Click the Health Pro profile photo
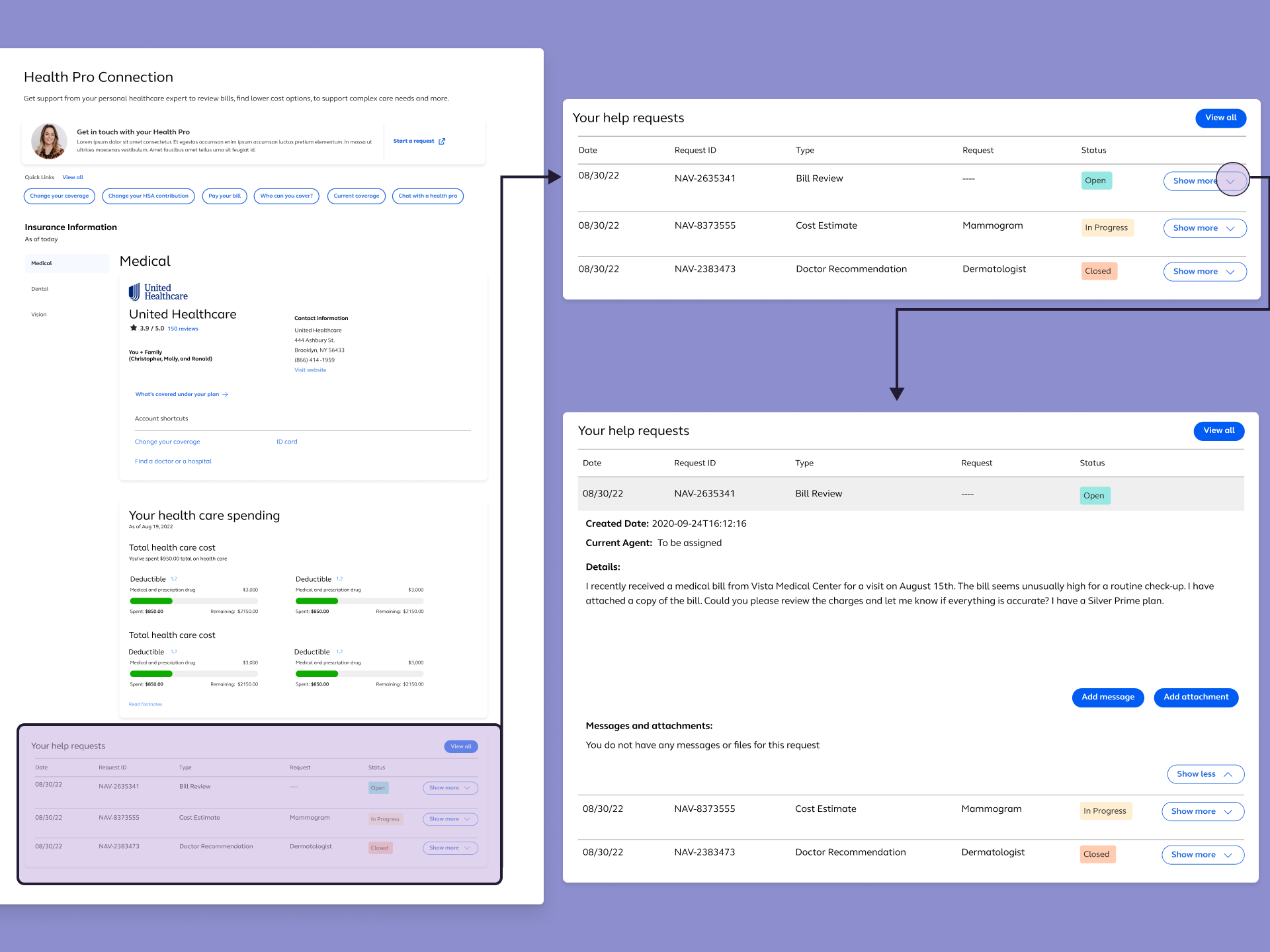Screen dimensions: 1270x952 point(49,141)
